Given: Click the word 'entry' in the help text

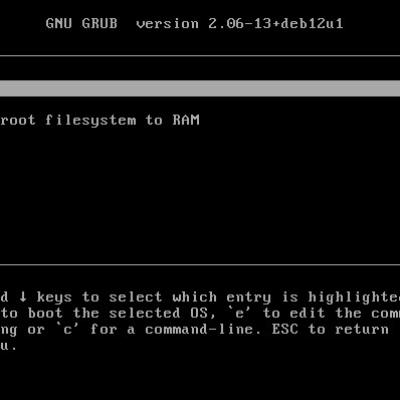Looking at the screenshot, I should click(x=249, y=298).
